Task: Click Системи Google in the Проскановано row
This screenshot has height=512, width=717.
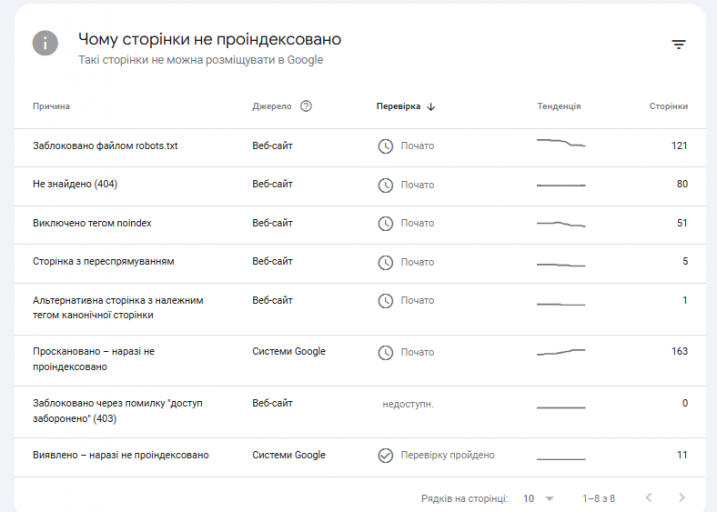Action: pos(289,352)
